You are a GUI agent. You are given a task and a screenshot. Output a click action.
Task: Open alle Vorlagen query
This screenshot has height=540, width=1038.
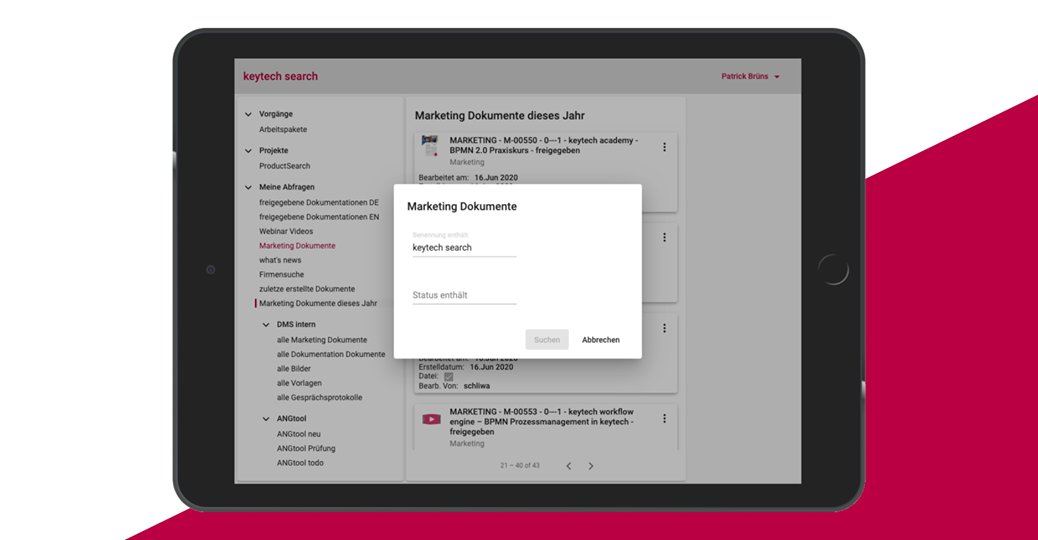point(299,383)
